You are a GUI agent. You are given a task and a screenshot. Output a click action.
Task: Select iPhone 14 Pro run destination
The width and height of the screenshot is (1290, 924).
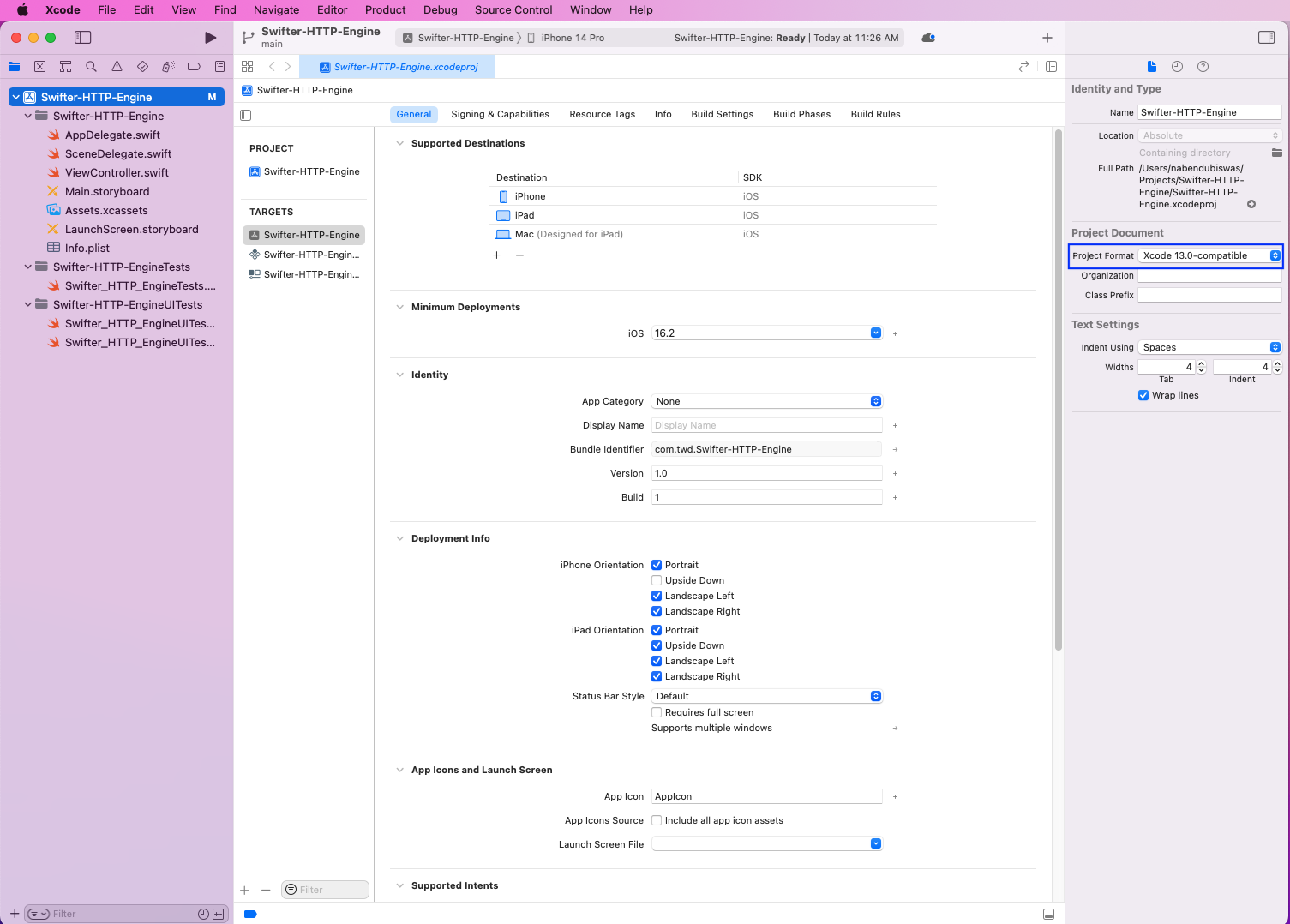566,38
